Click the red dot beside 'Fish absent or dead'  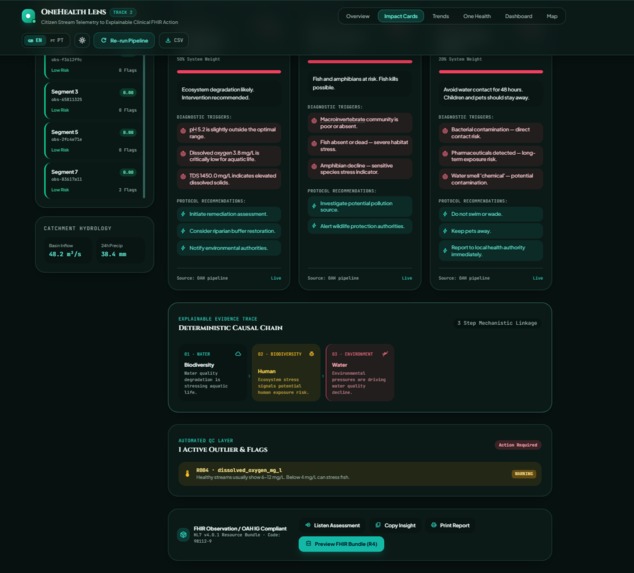(314, 144)
